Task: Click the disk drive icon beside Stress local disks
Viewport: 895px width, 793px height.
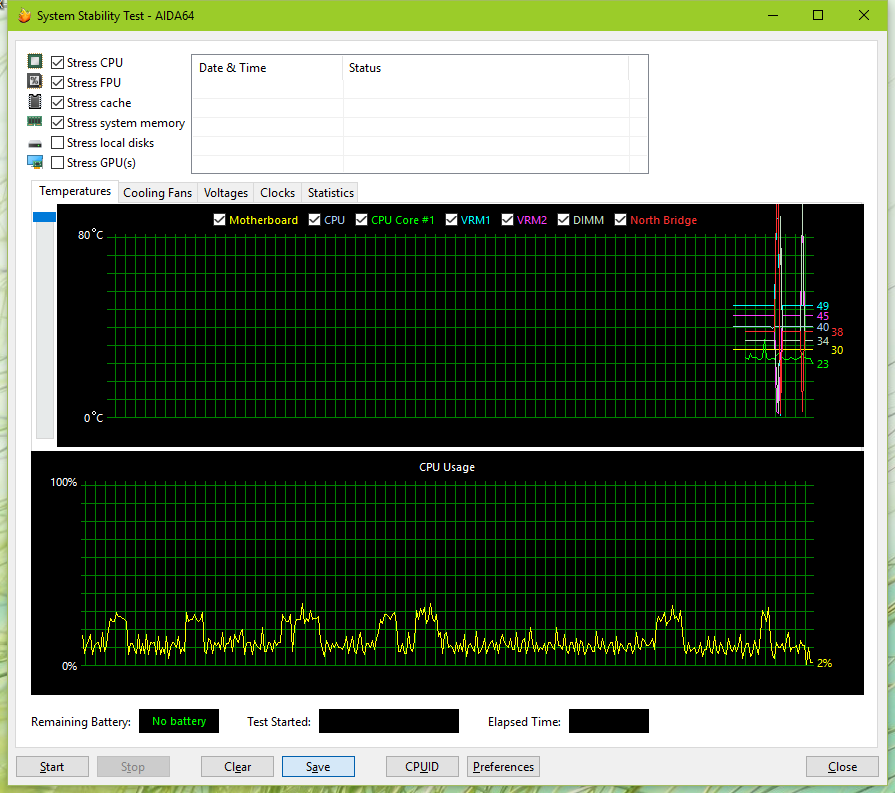Action: click(x=35, y=143)
